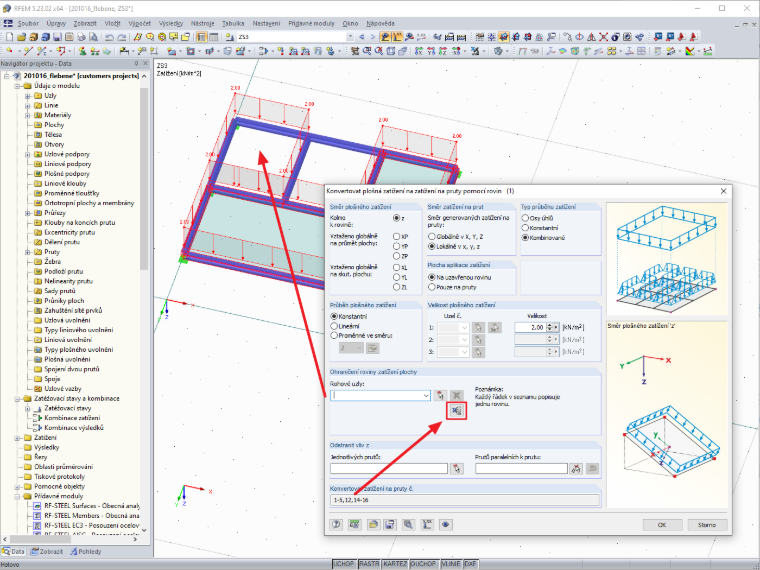Toggle the UCHOP status bar button
760x570 pixels.
point(344,564)
